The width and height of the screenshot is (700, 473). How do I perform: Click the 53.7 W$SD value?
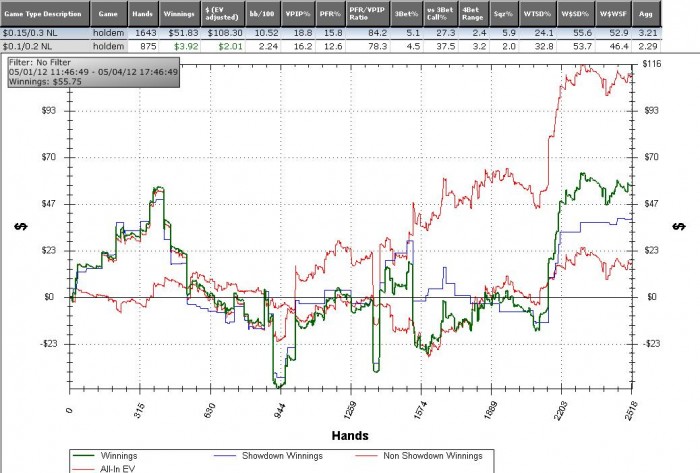[583, 46]
